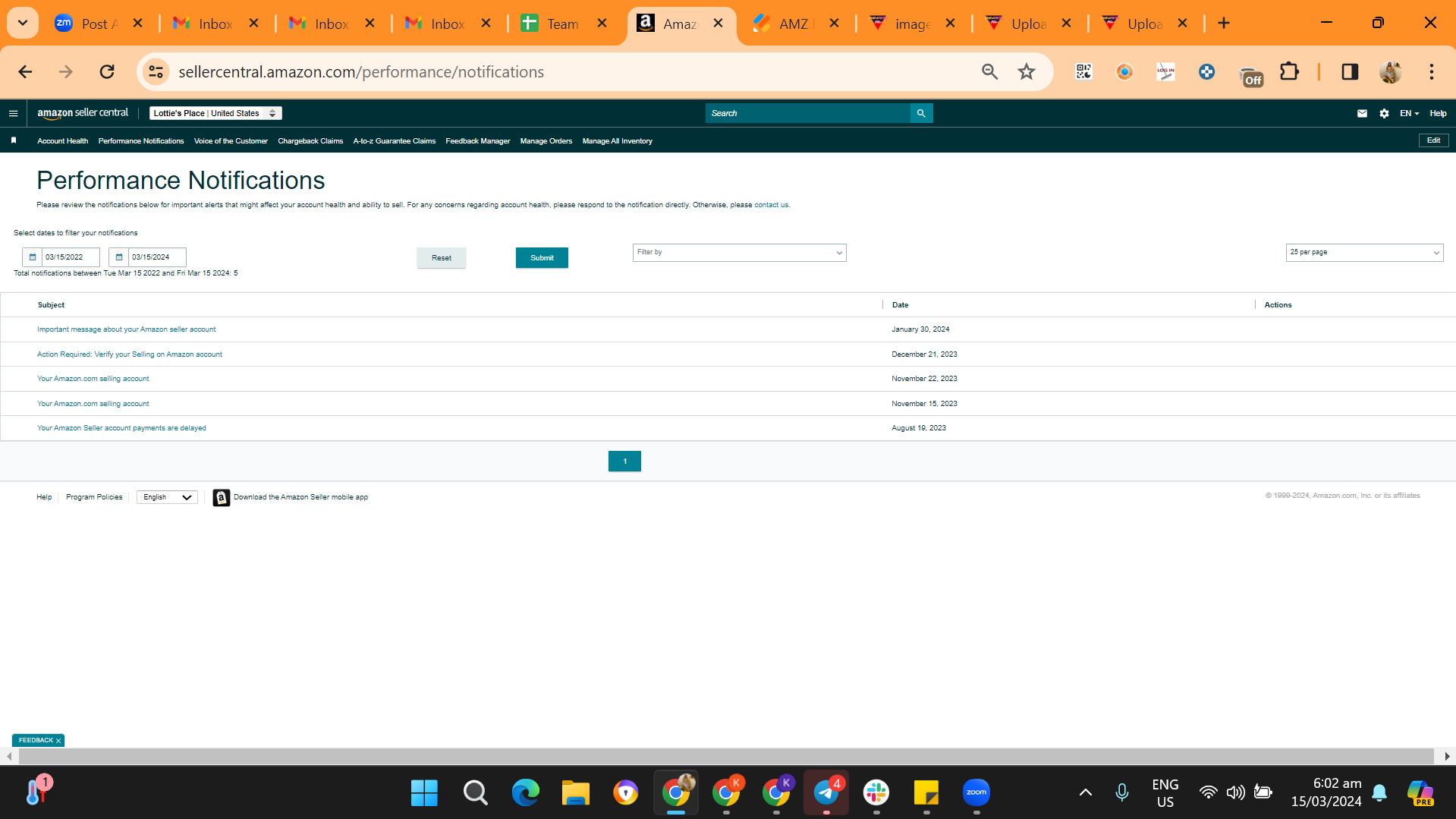Open the settings gear icon
The image size is (1456, 819).
(1384, 113)
